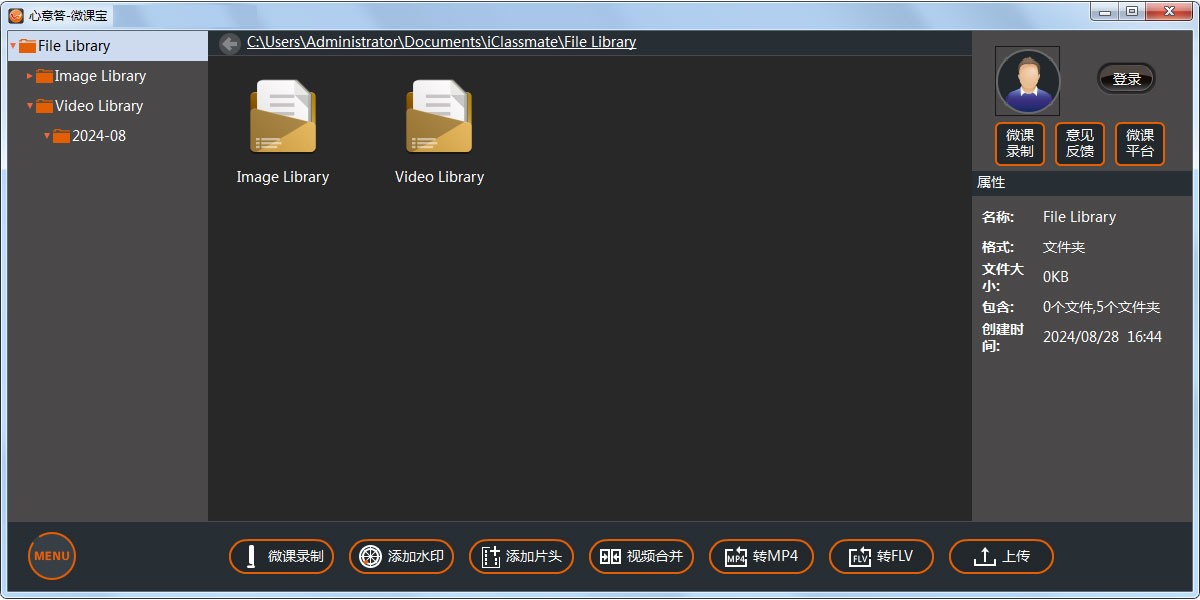Click the back arrow beside the path
This screenshot has height=600, width=1200.
click(x=230, y=43)
